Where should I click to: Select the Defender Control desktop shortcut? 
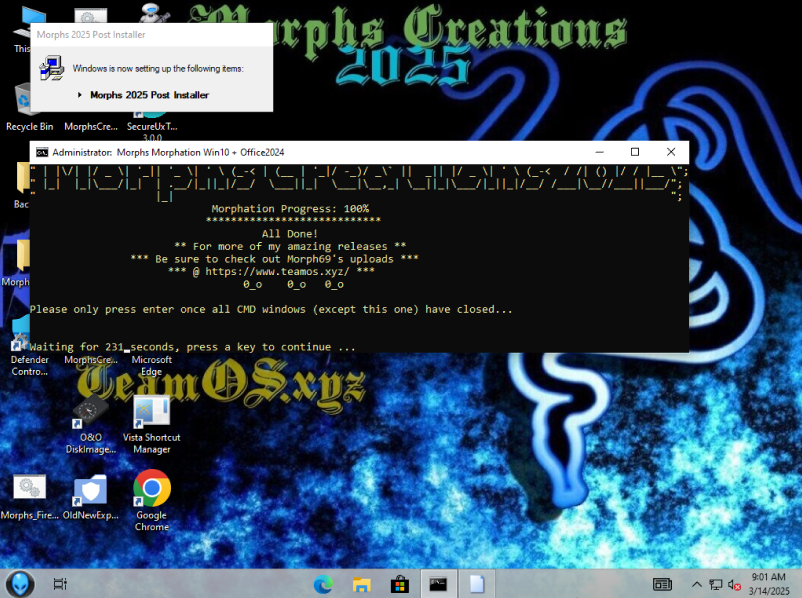(x=29, y=348)
